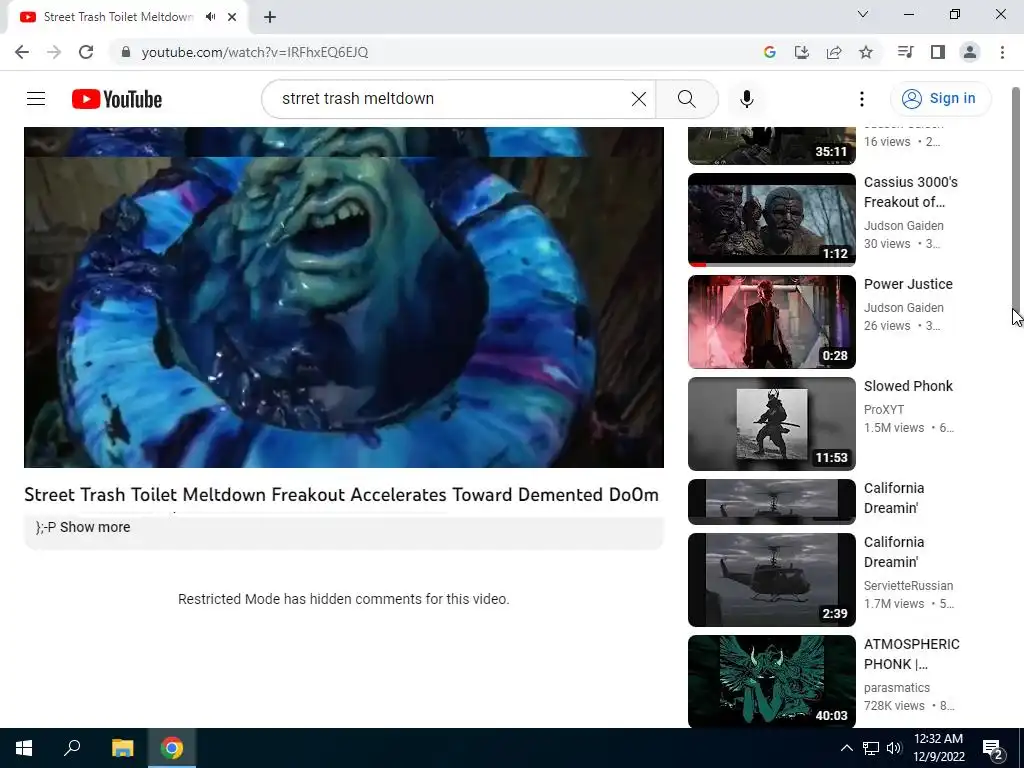The height and width of the screenshot is (768, 1024).
Task: Click the video title text
Action: [342, 494]
